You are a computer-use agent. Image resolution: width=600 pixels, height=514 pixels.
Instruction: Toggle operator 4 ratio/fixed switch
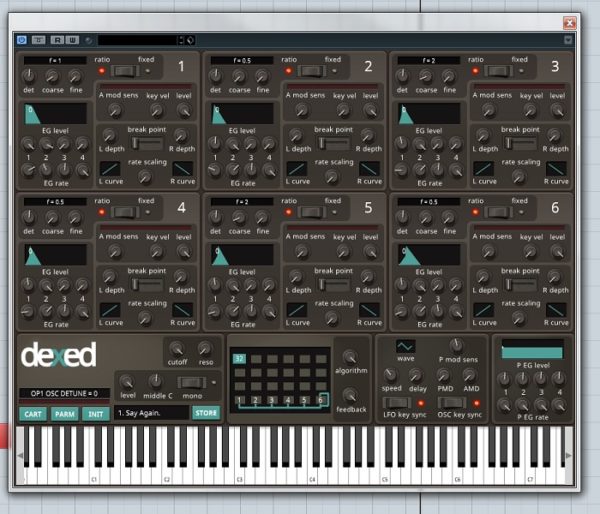click(125, 212)
